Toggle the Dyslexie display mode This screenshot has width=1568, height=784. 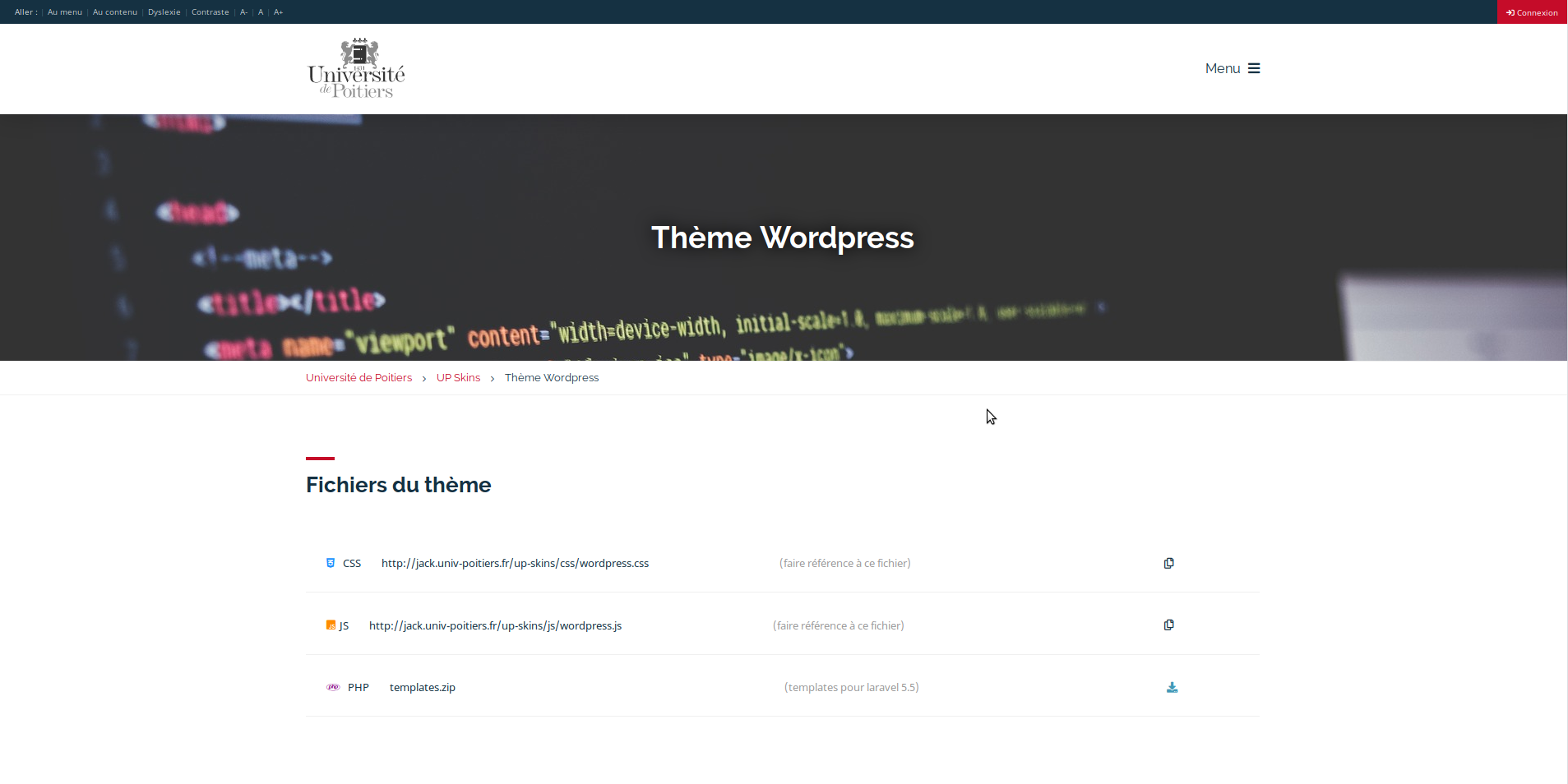(164, 12)
